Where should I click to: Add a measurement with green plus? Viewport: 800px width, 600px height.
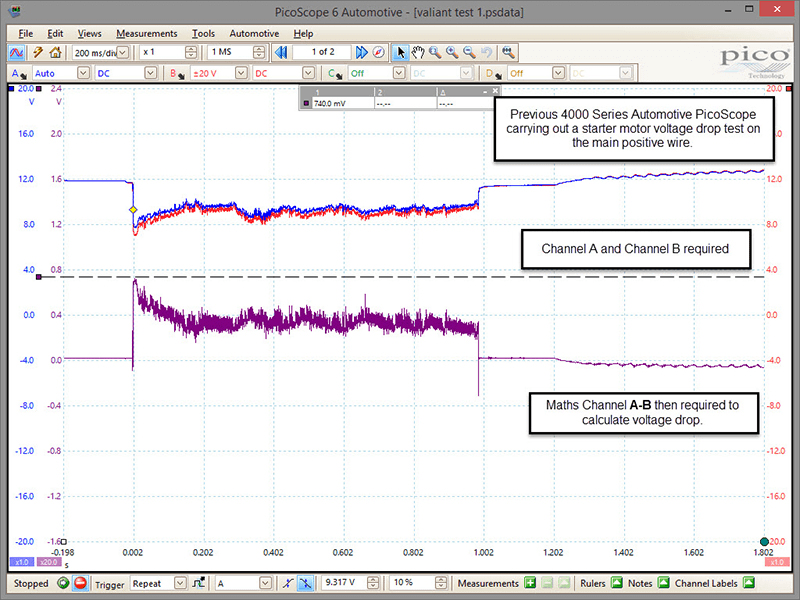click(x=530, y=583)
